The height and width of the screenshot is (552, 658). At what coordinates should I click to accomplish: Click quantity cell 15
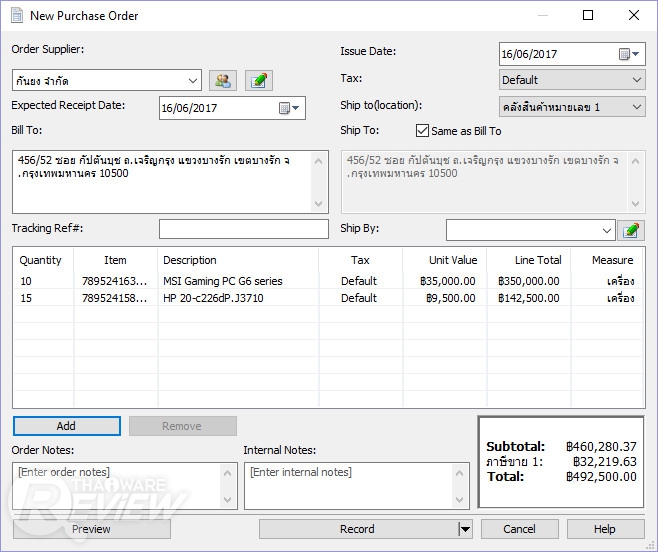26,298
